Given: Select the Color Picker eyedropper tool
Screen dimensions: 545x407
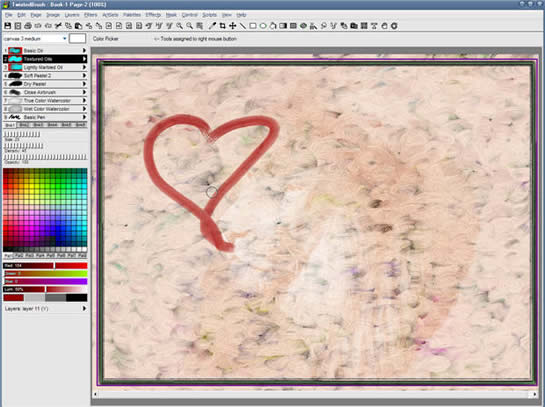Looking at the screenshot, I should (x=212, y=26).
